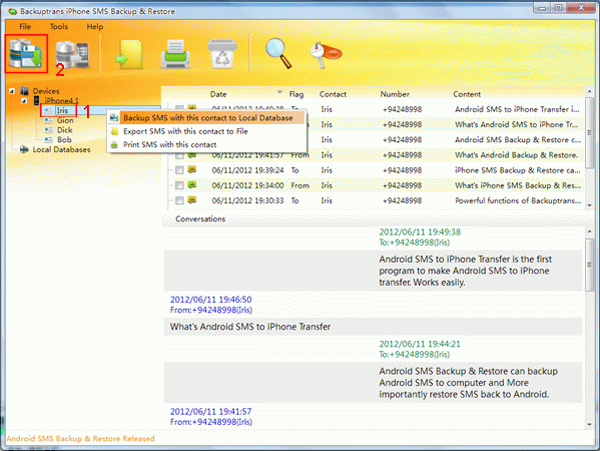Open the Android SMS Backup & Restore Released link
600x451 pixels.
click(x=81, y=438)
